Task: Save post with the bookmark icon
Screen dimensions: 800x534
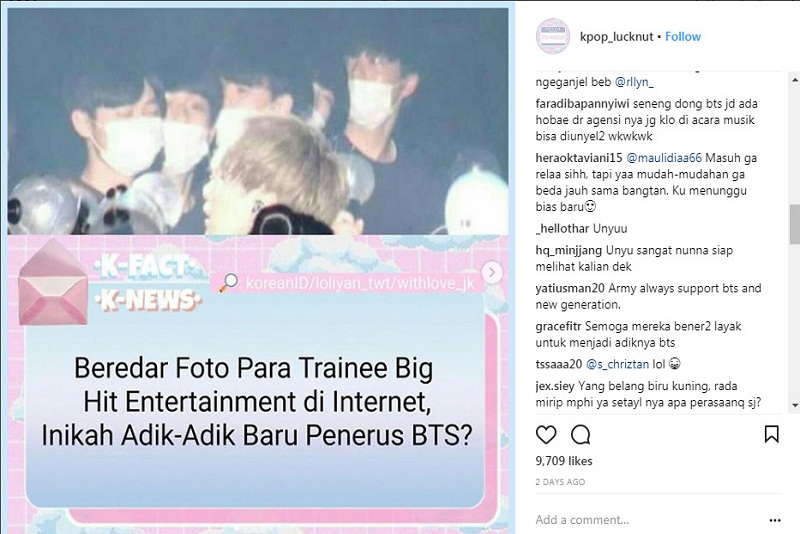Action: [771, 434]
